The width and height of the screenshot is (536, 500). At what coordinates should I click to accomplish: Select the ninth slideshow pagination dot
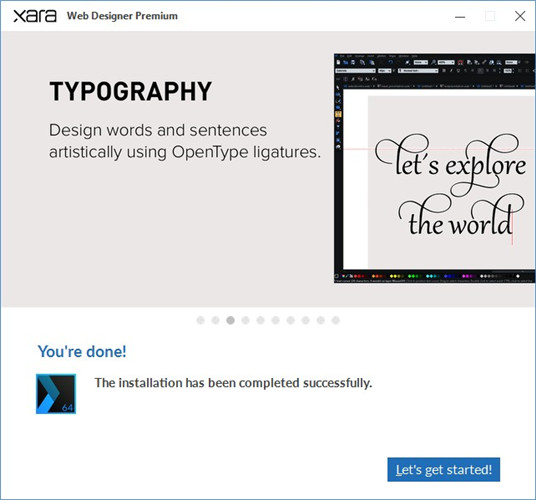point(321,320)
